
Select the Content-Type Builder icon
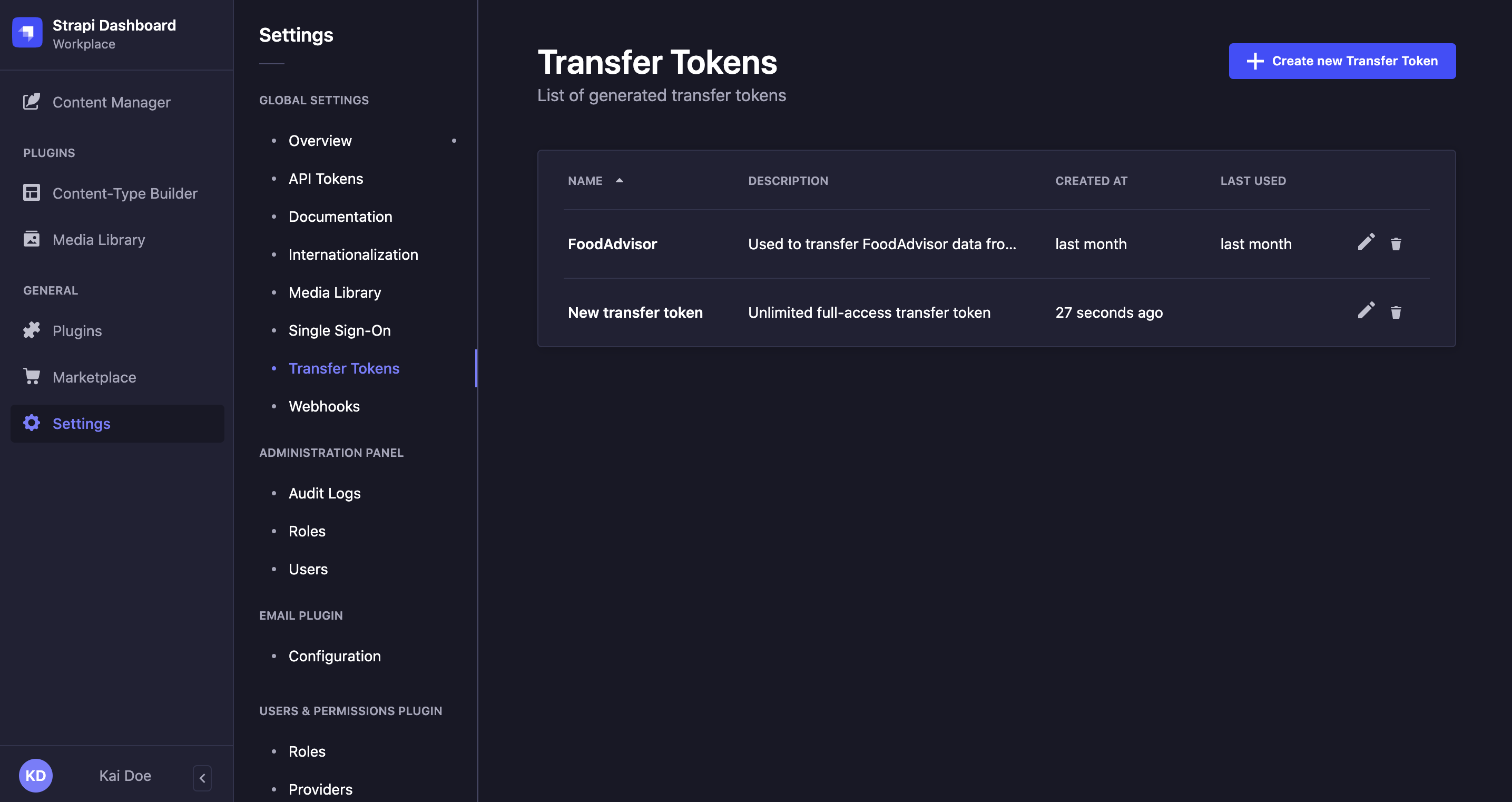pos(32,192)
